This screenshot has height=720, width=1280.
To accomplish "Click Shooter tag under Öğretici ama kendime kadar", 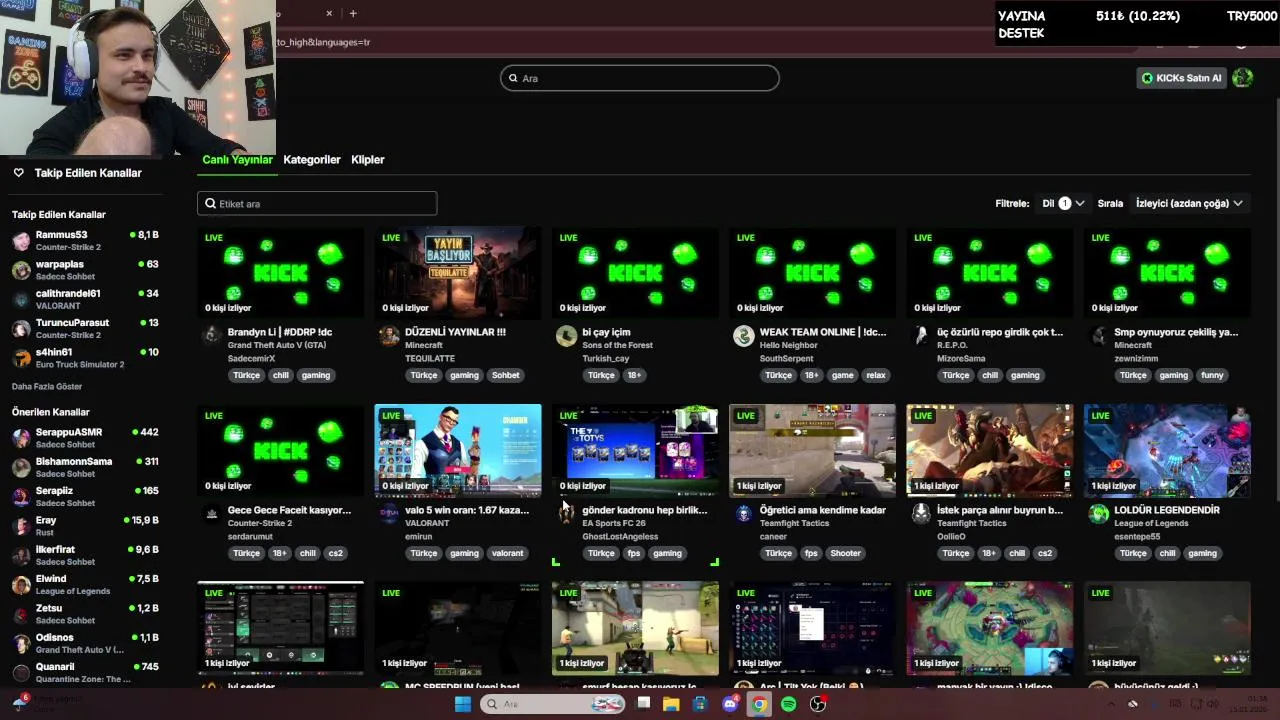I will pyautogui.click(x=845, y=553).
